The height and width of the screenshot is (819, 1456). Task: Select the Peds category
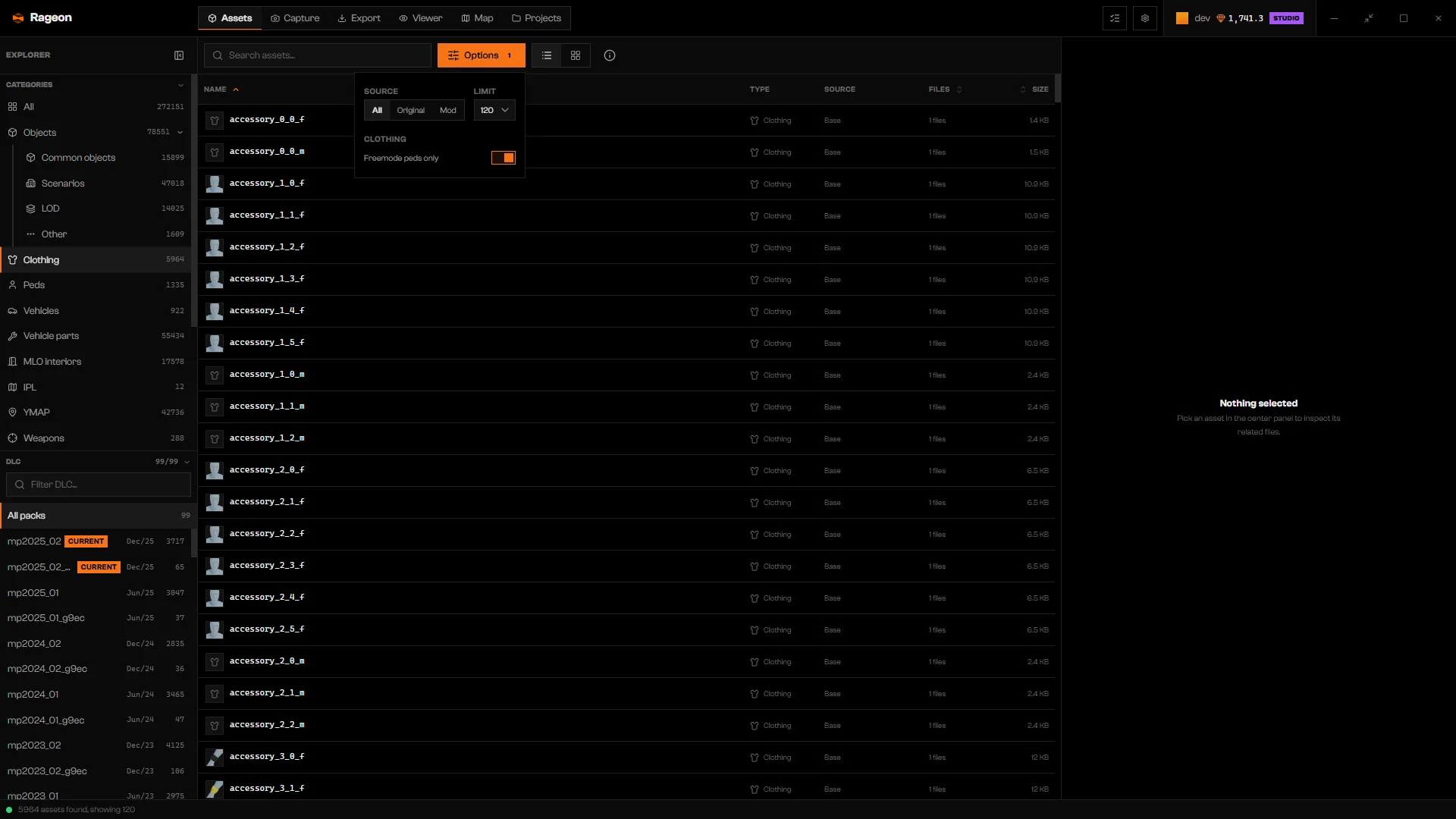(96, 285)
